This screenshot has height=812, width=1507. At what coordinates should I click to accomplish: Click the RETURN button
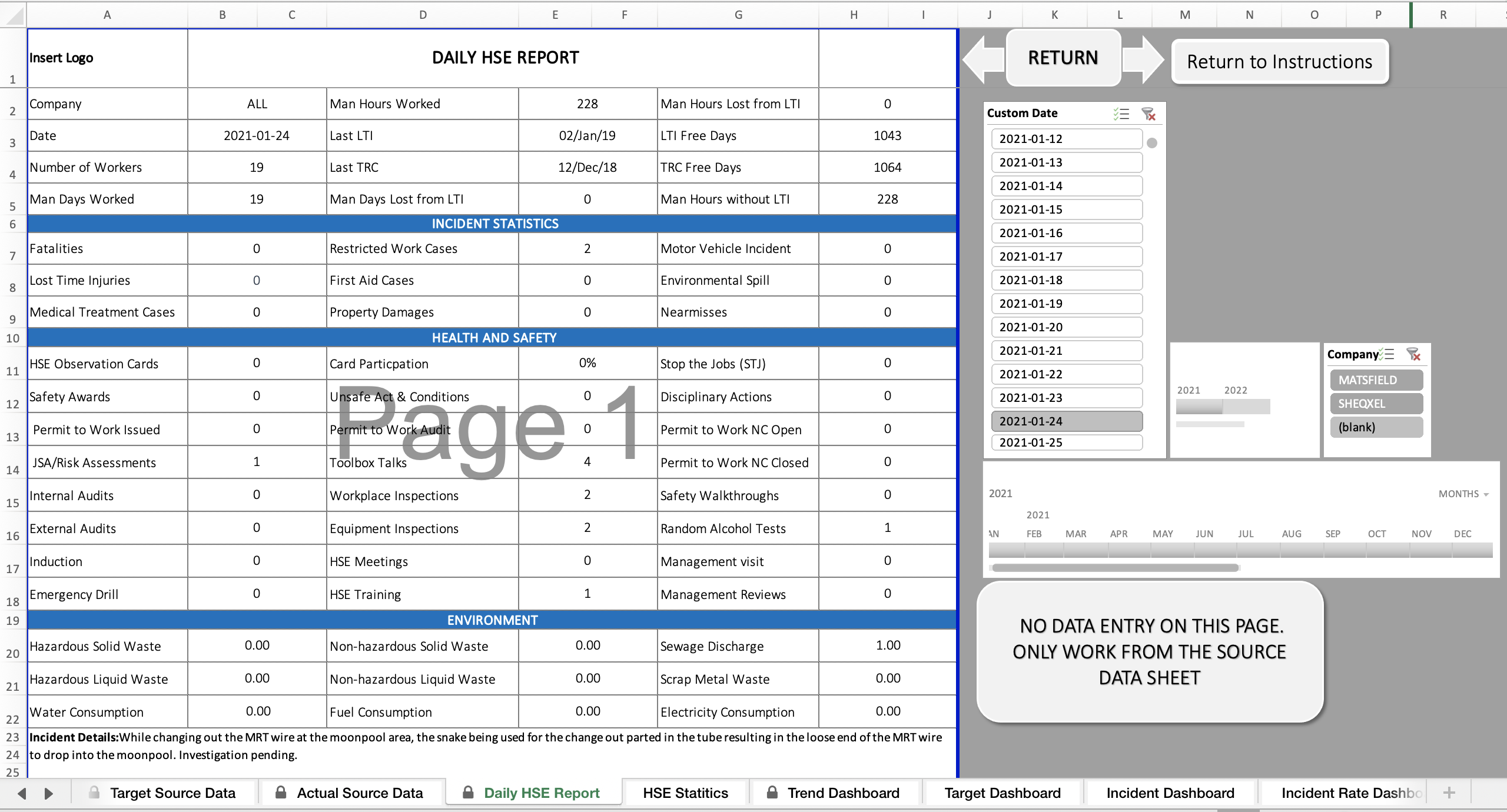[x=1063, y=58]
